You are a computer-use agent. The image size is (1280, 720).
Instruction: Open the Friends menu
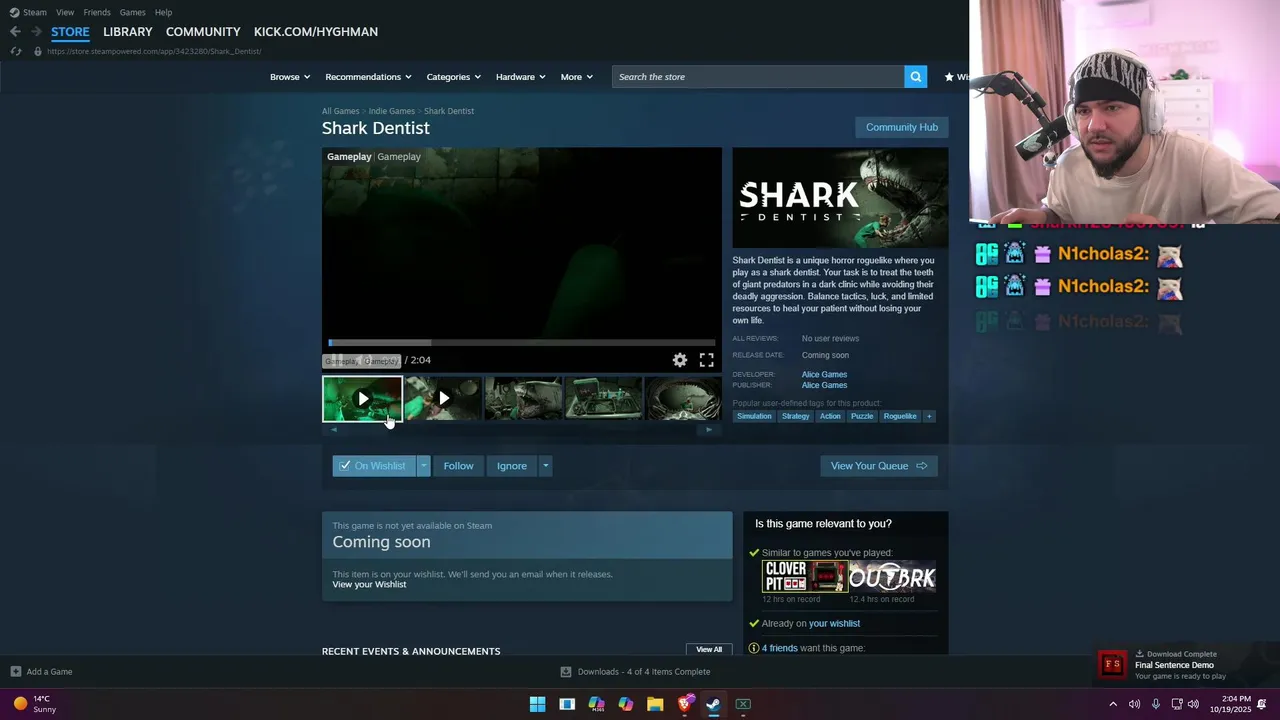click(x=97, y=12)
